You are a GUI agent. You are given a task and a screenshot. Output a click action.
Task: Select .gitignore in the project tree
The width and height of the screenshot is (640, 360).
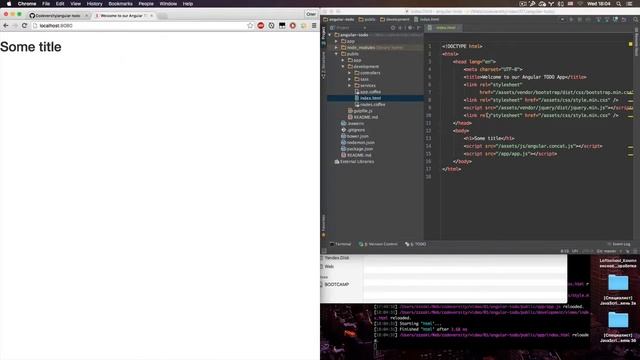(353, 130)
